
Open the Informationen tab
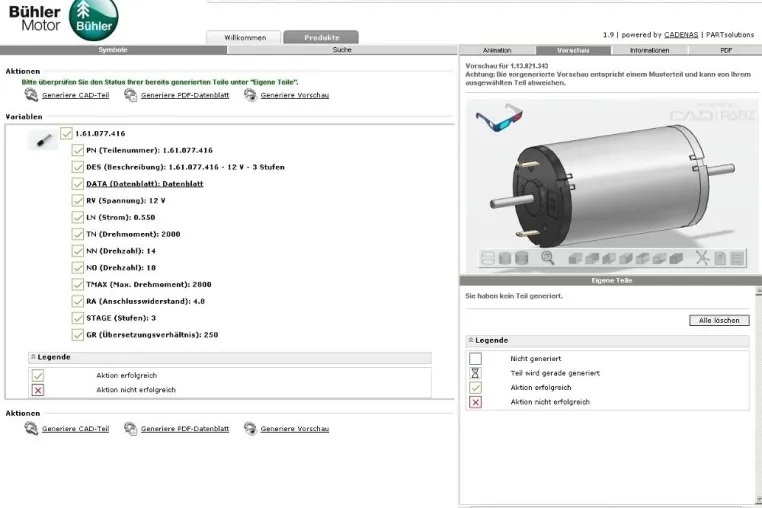coord(650,50)
